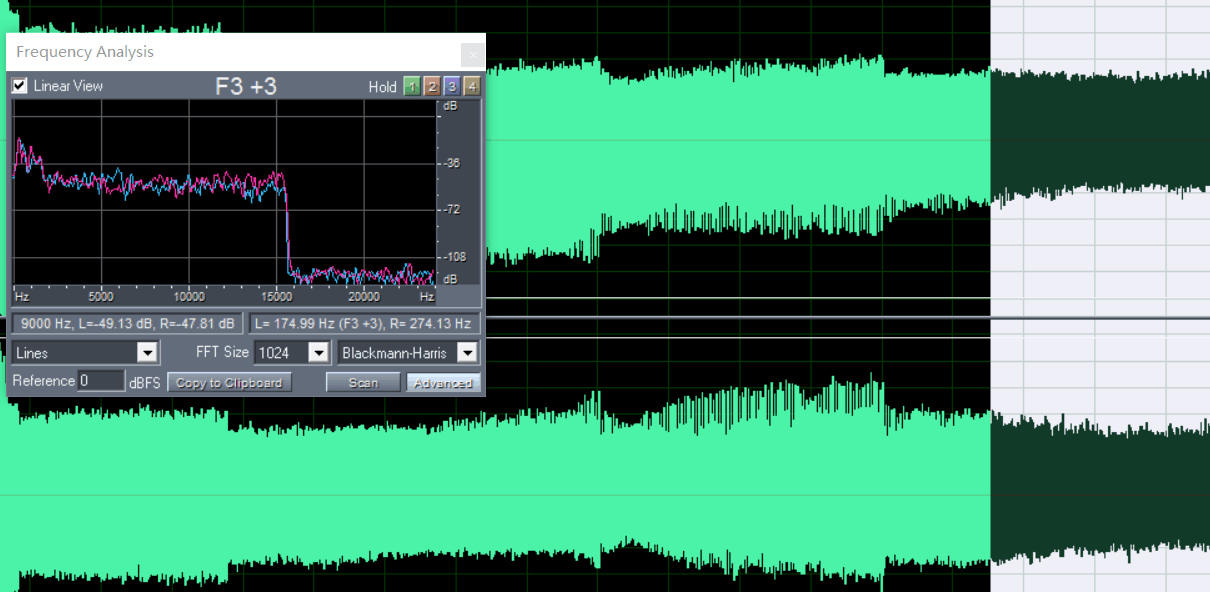
Task: Open the Blackmann-Harris window type dropdown
Action: pyautogui.click(x=467, y=353)
